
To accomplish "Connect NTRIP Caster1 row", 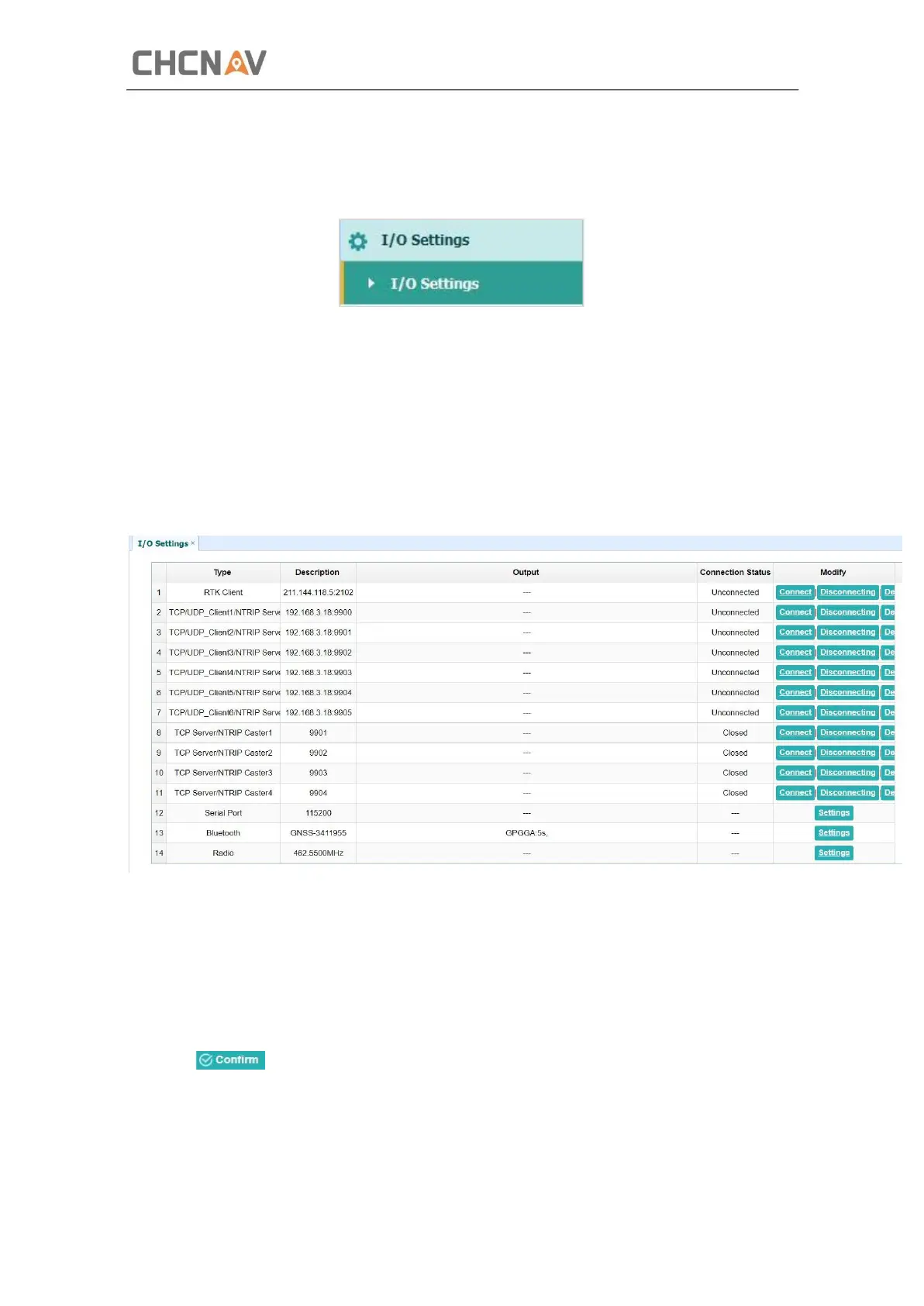I will pyautogui.click(x=795, y=732).
